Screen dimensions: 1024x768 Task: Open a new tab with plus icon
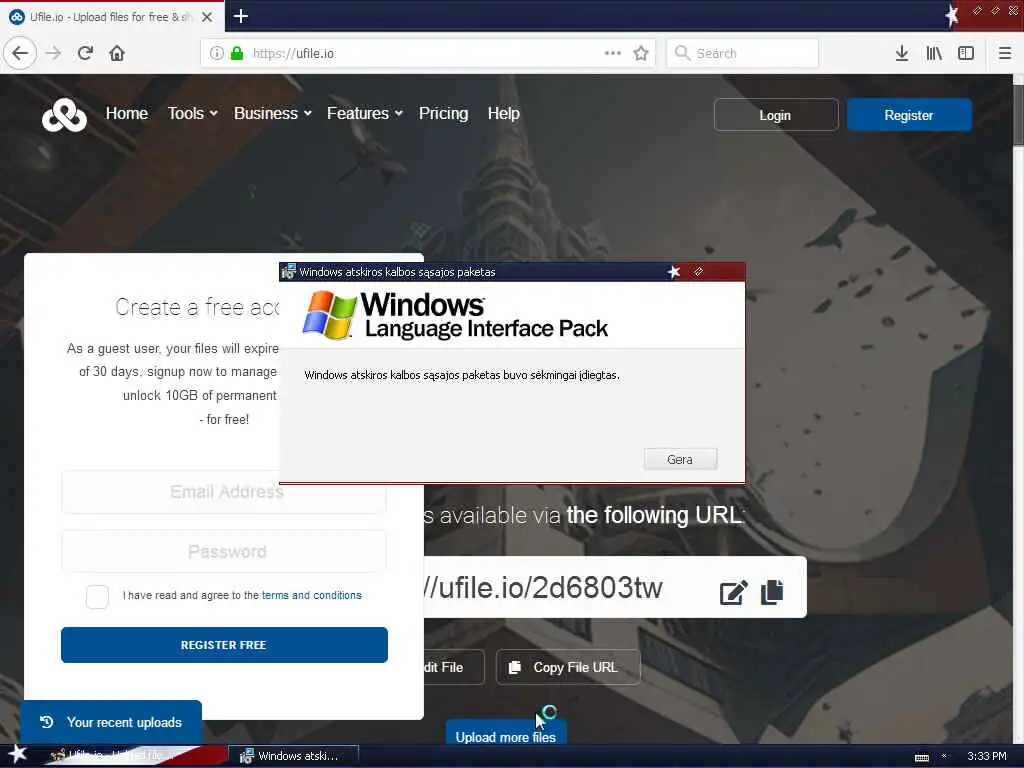click(x=241, y=16)
